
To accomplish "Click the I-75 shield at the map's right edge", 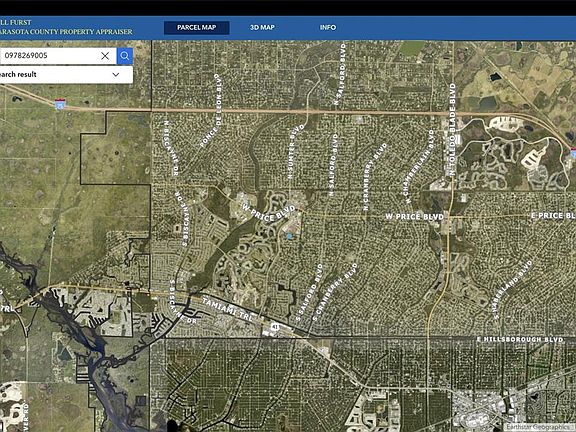I will point(573,153).
